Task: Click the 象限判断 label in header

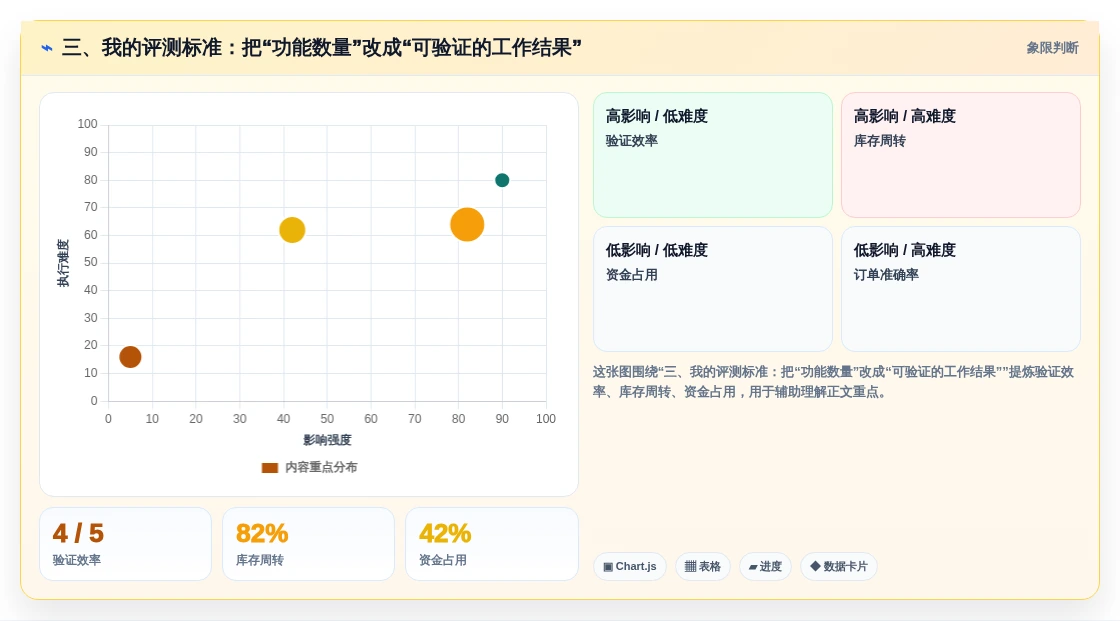Action: click(x=1052, y=48)
